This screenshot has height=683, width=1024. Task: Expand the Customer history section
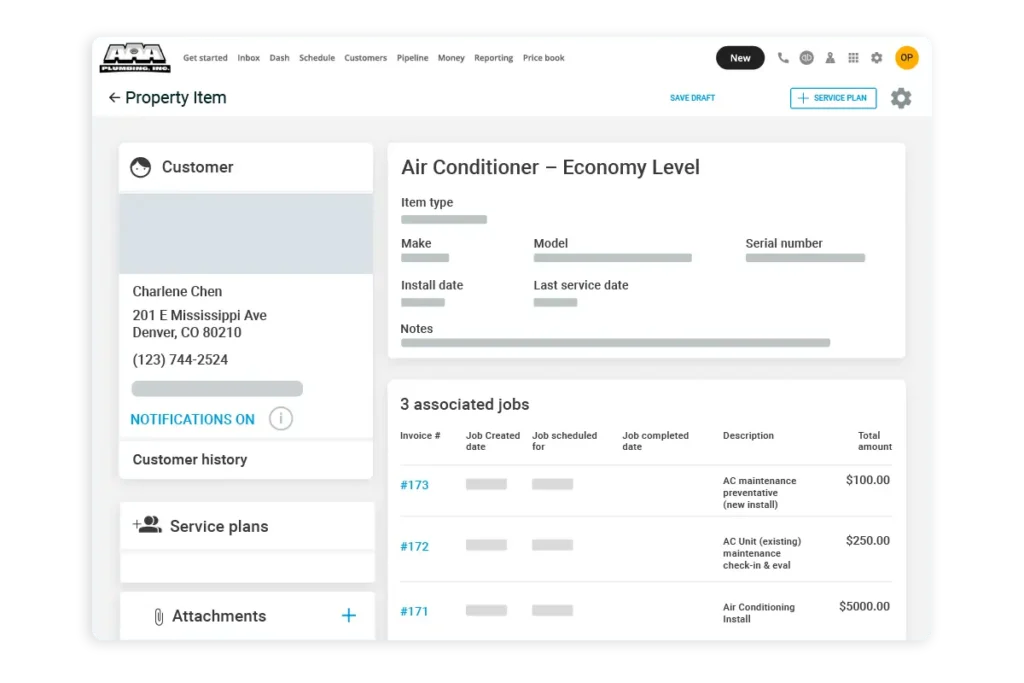[190, 459]
